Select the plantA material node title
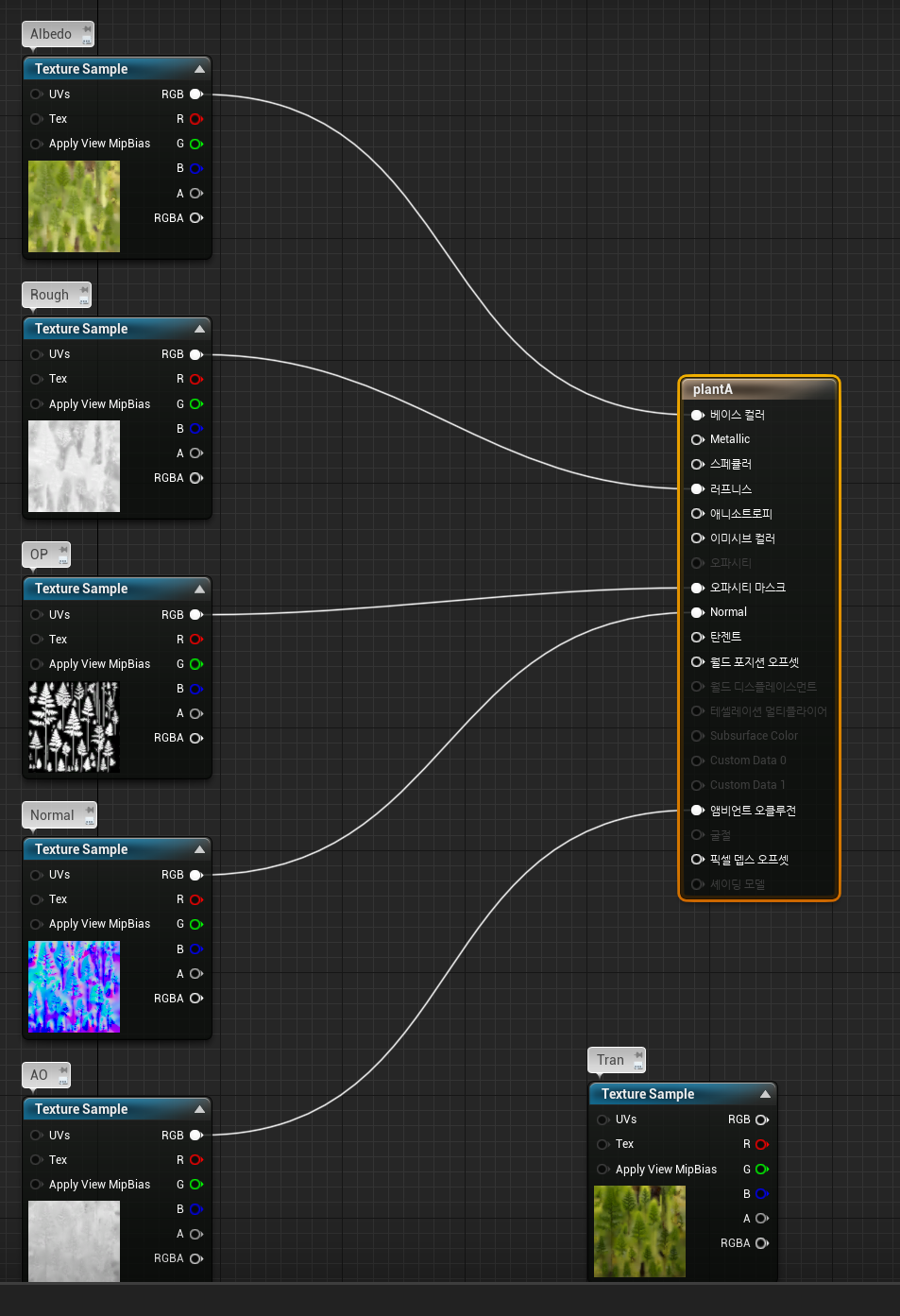The image size is (900, 1316). (713, 389)
